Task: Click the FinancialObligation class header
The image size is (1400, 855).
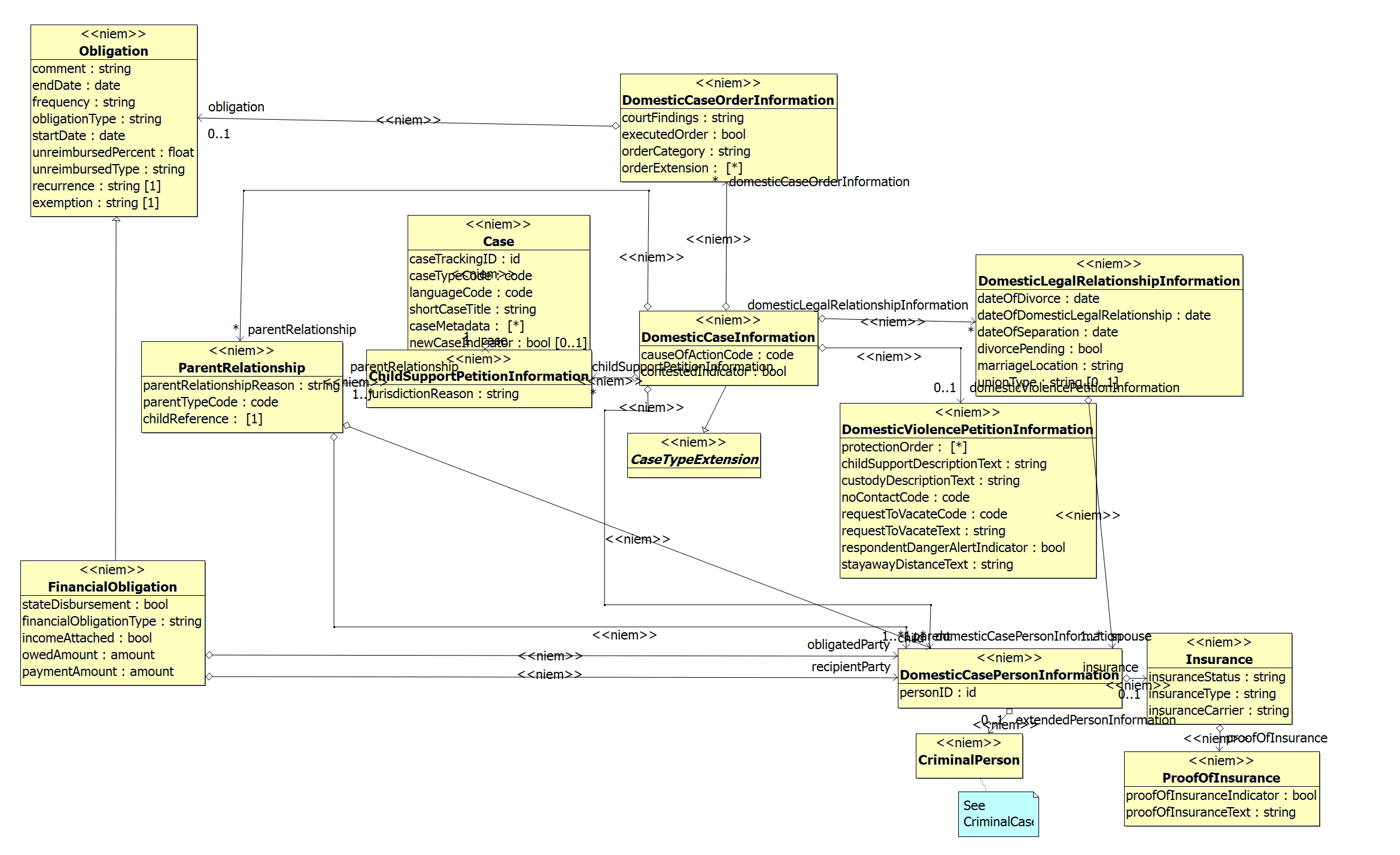Action: coord(113,587)
